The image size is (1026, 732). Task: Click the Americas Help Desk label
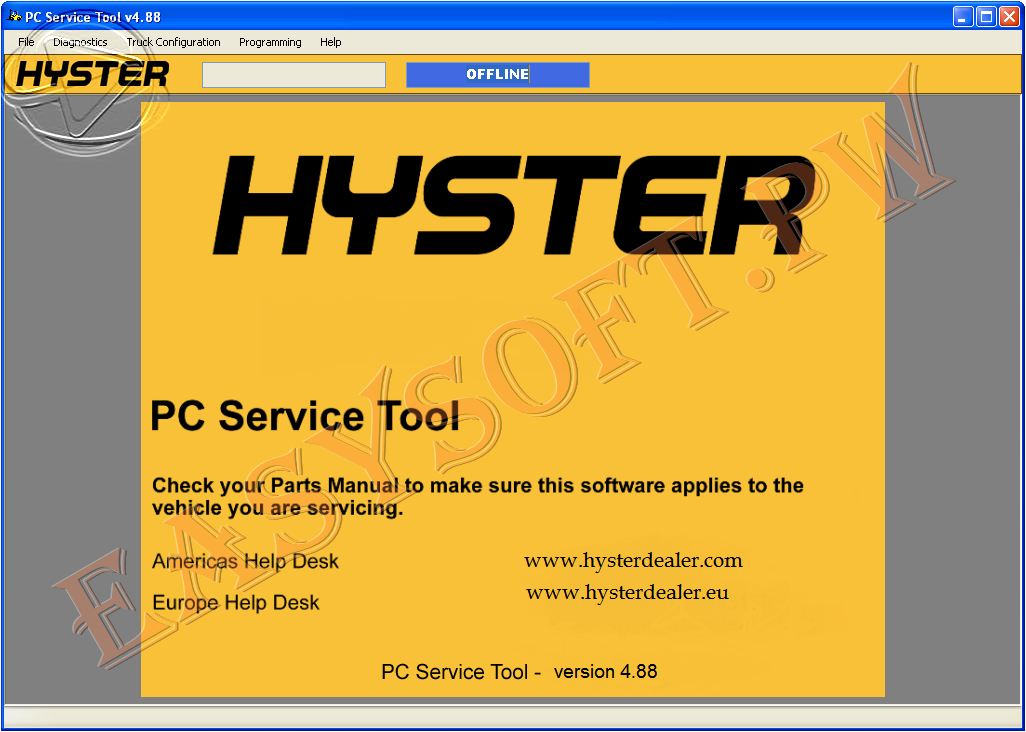pos(245,561)
